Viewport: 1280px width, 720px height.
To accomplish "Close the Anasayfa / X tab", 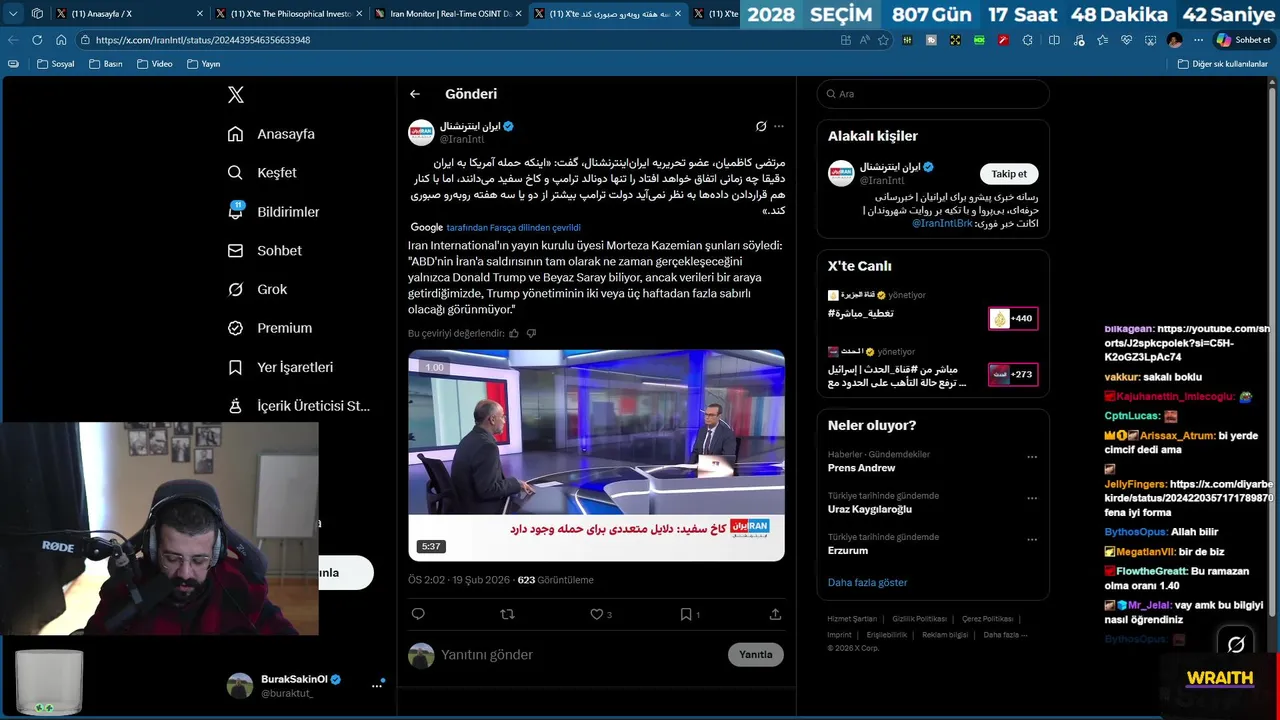I will click(200, 14).
